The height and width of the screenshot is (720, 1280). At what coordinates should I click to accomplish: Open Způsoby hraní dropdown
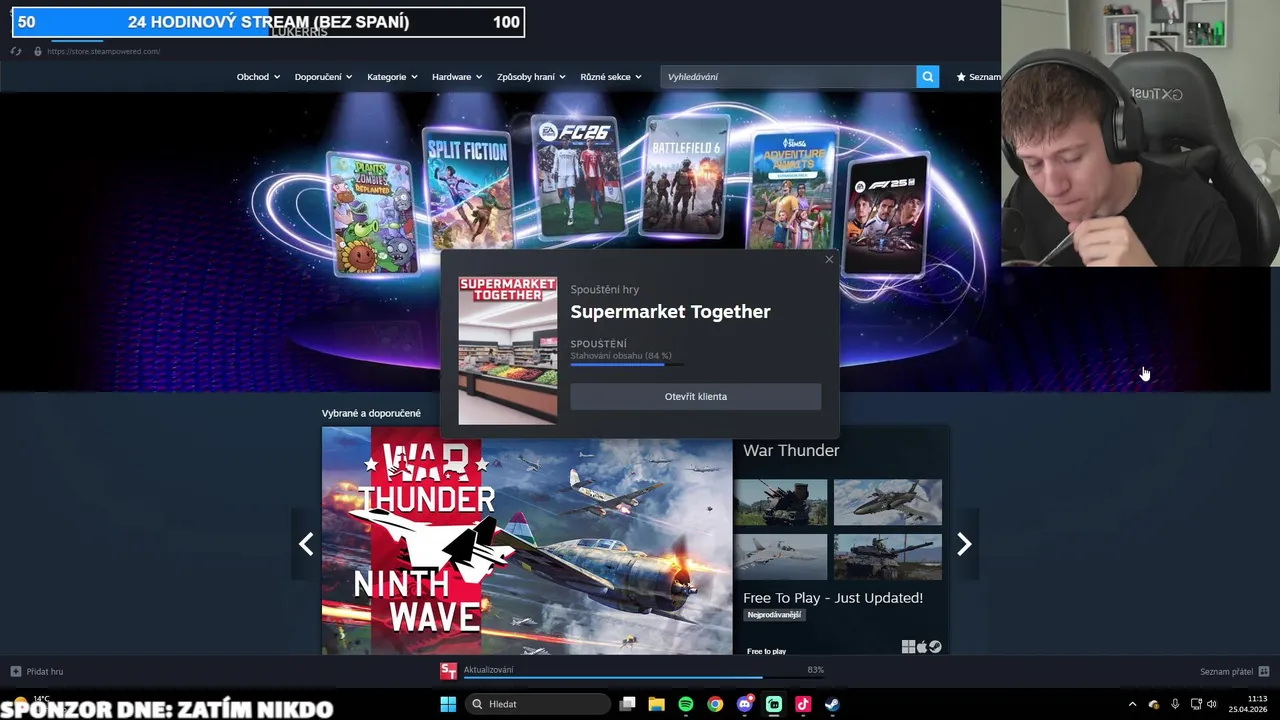click(531, 77)
